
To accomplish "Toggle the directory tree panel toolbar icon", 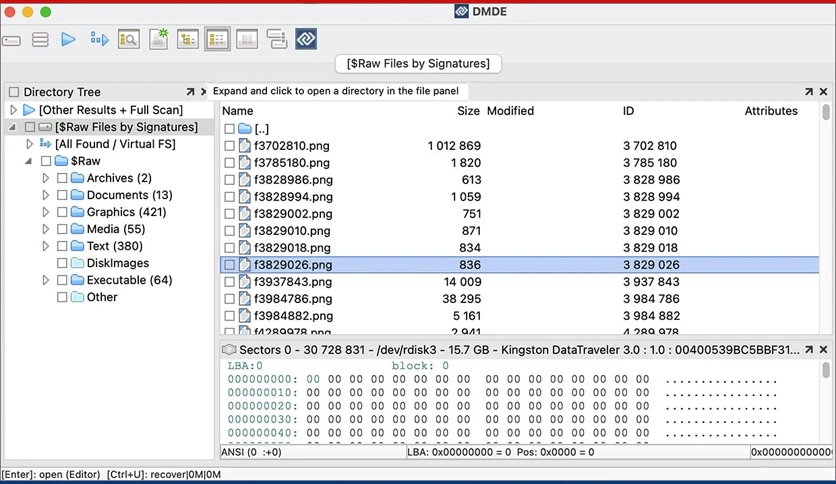I will coord(188,39).
